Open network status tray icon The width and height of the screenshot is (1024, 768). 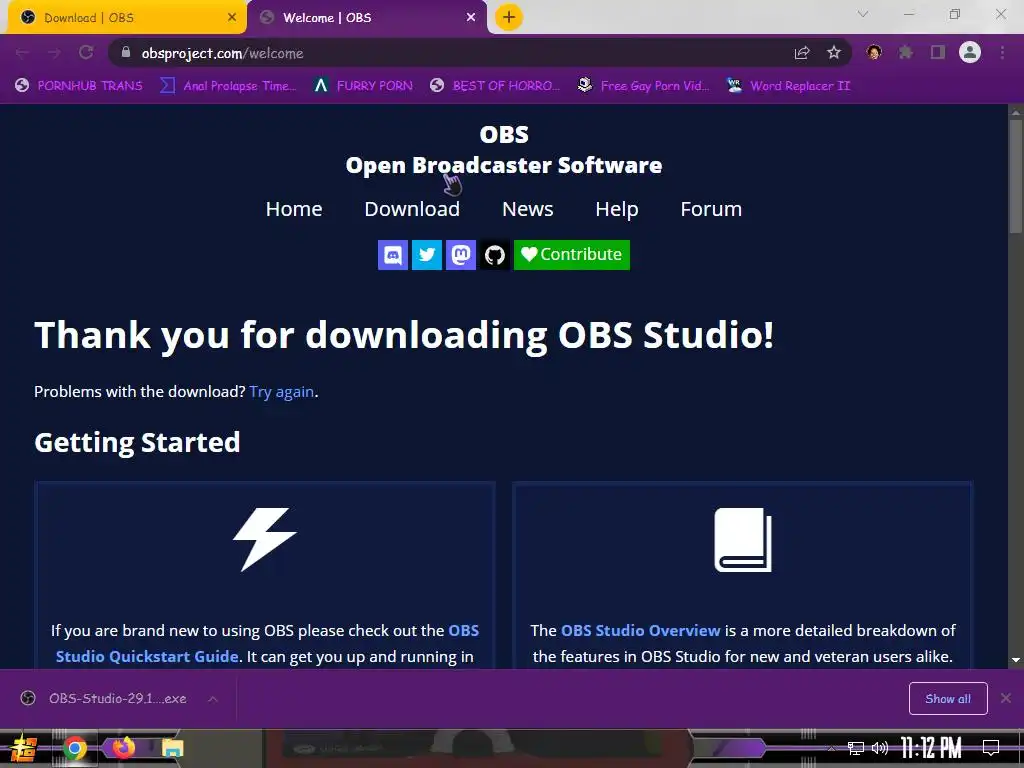856,748
